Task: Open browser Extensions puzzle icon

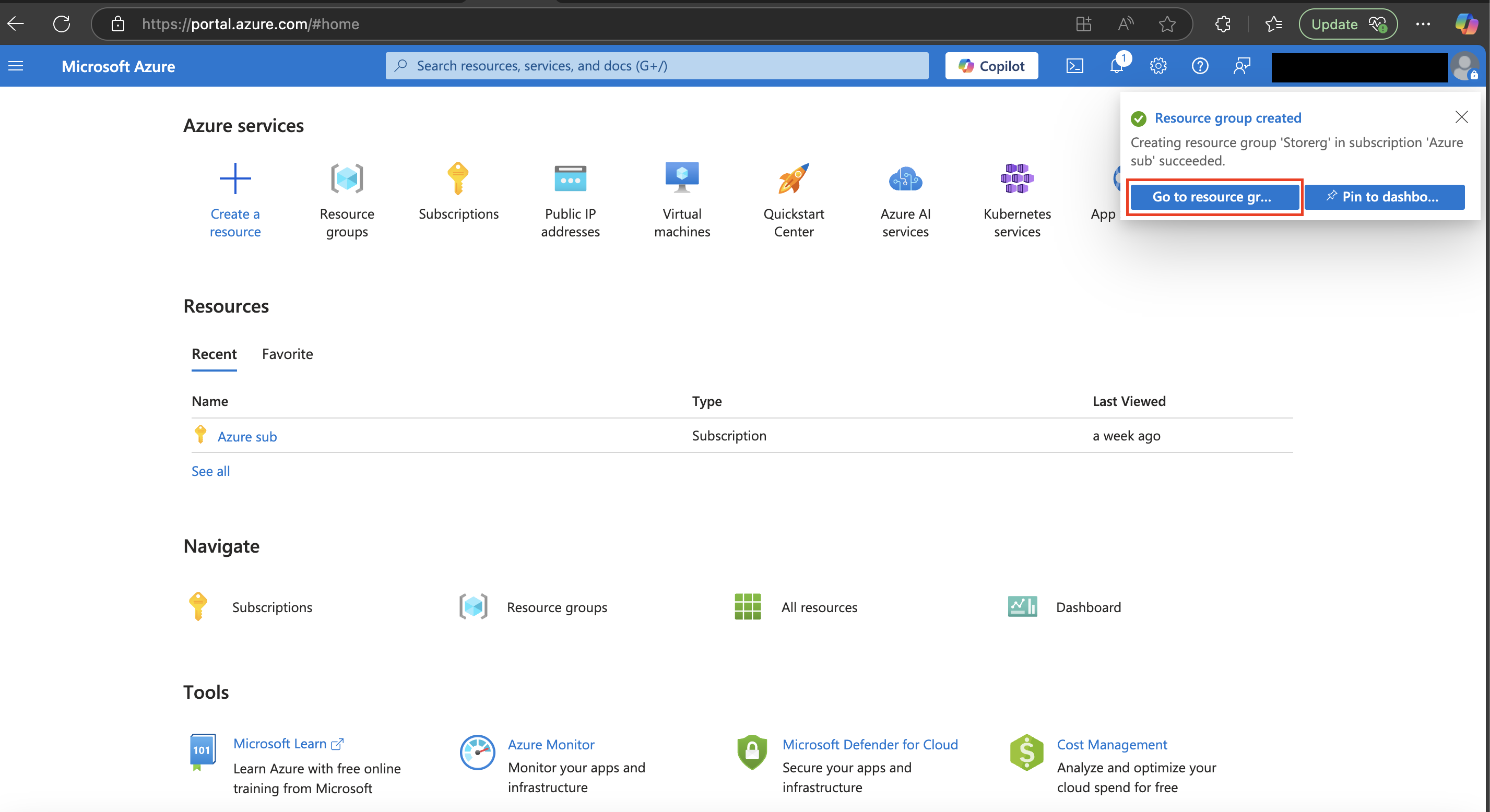Action: (x=1223, y=23)
